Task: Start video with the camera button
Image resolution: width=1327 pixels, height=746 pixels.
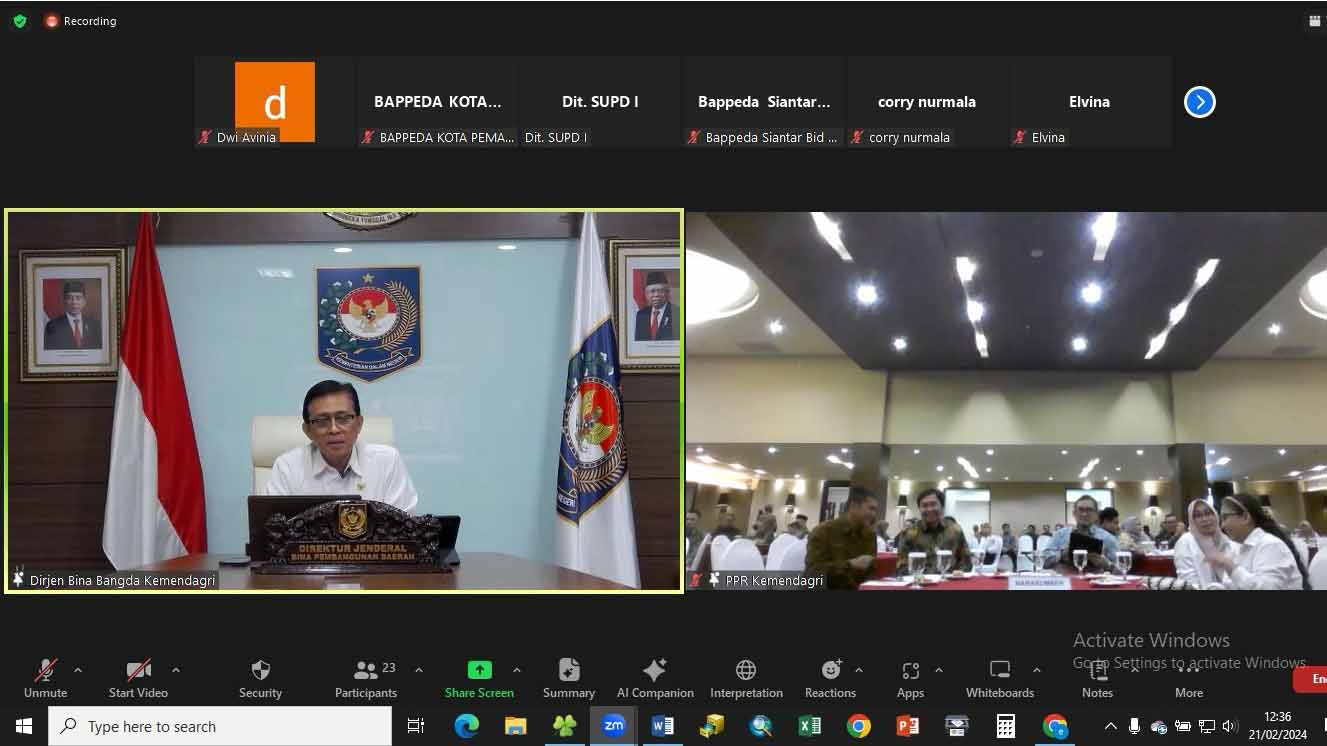Action: click(x=138, y=677)
